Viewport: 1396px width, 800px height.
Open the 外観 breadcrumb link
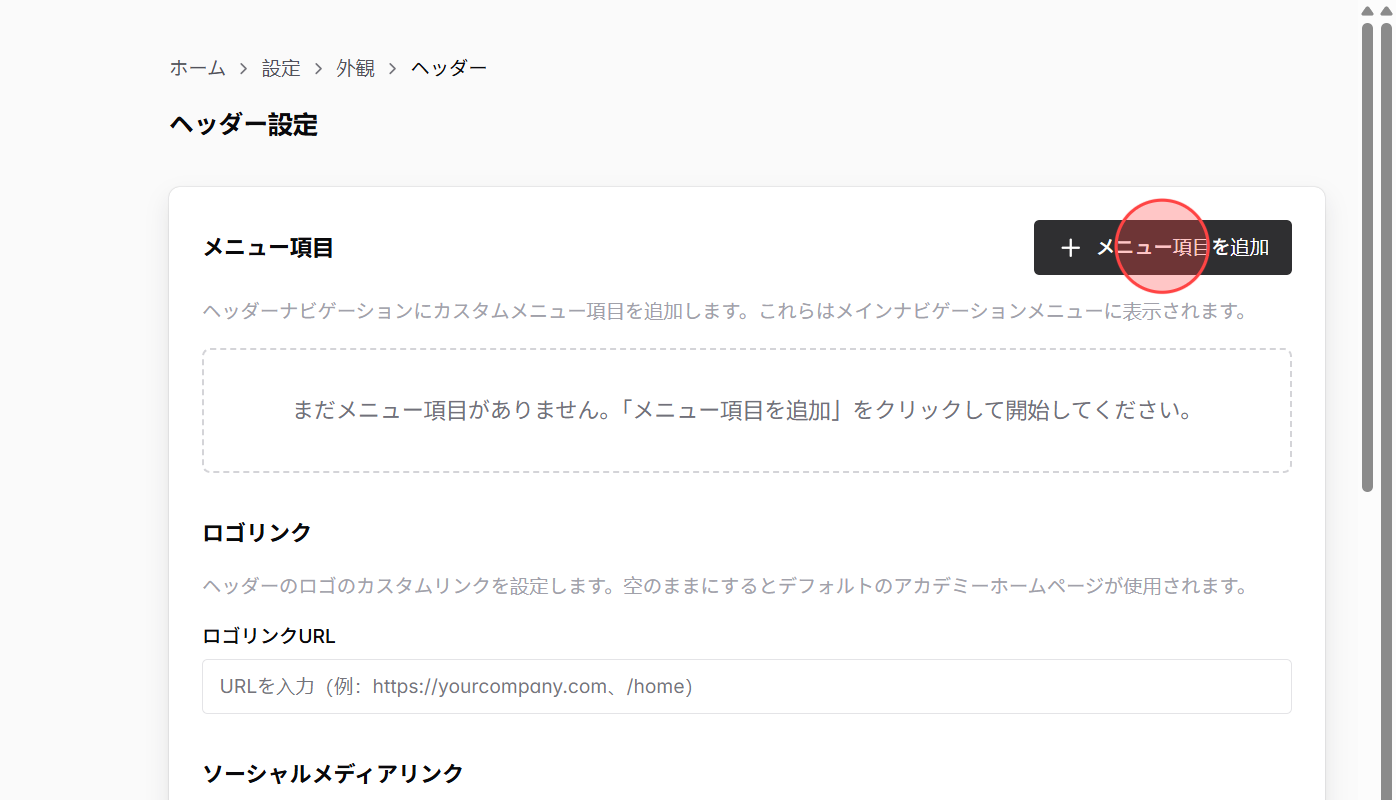tap(355, 67)
